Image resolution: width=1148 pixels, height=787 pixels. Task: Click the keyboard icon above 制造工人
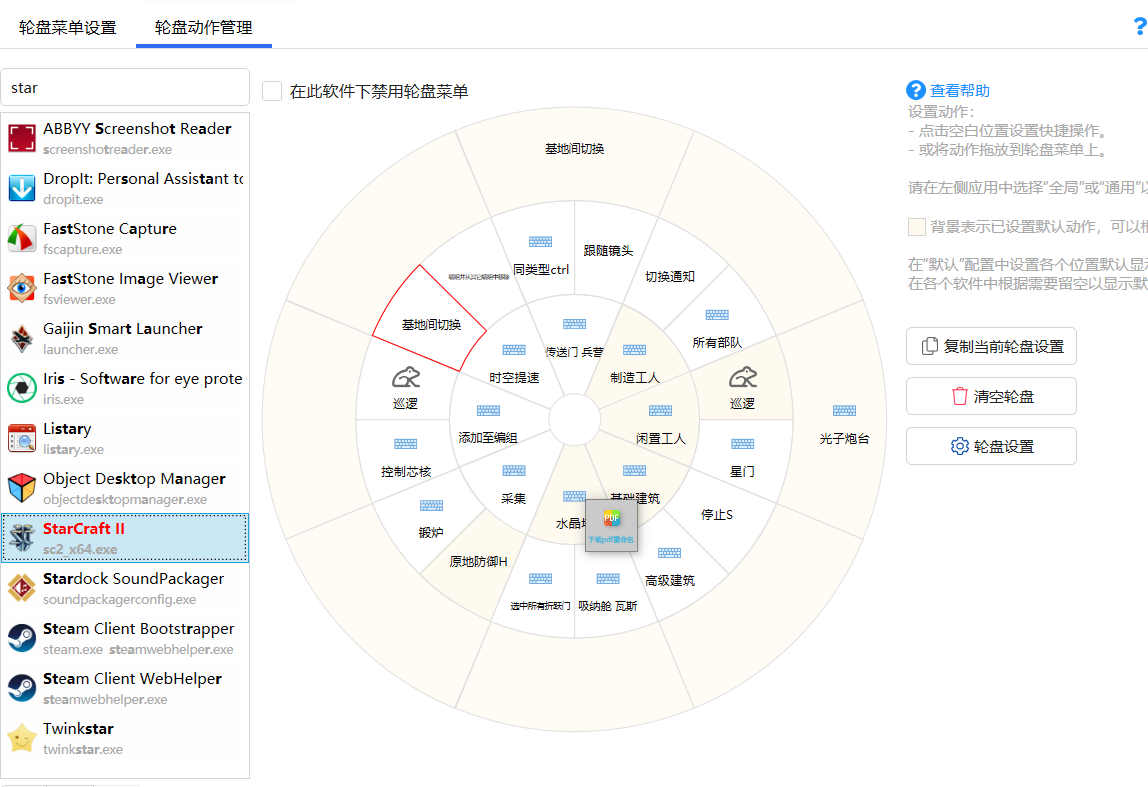click(635, 350)
